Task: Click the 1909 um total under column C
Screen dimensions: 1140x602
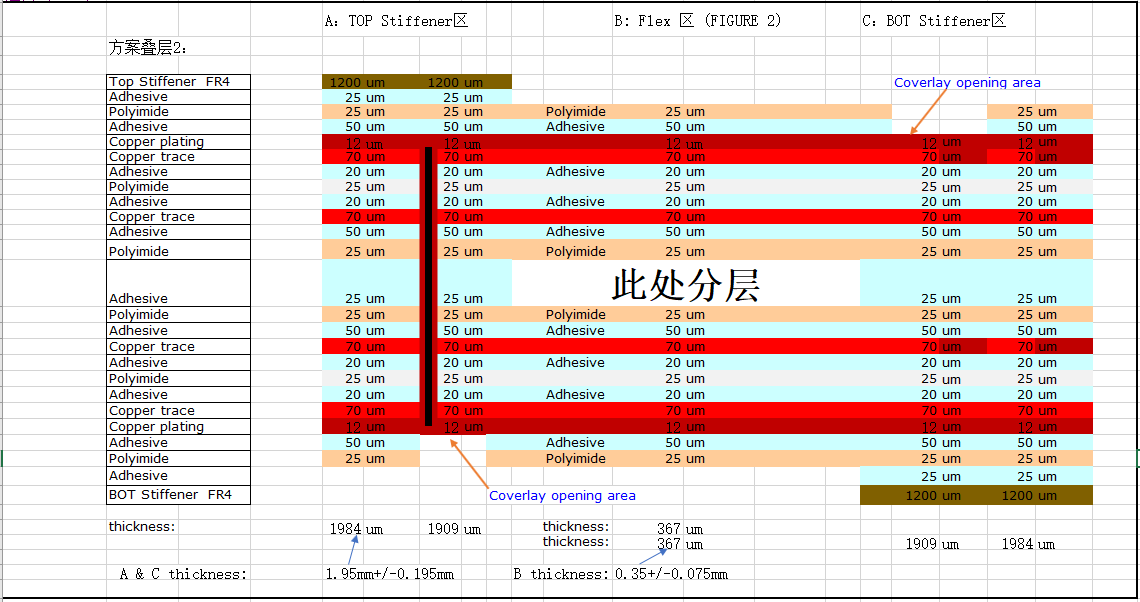Action: pos(932,544)
